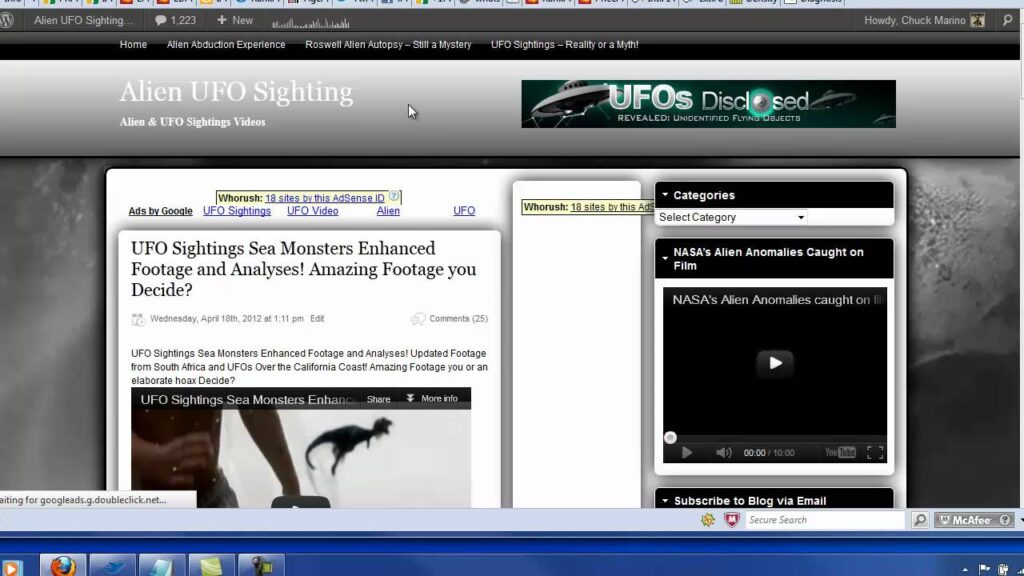Click the McAfee shield icon
This screenshot has width=1024, height=576.
click(x=731, y=520)
